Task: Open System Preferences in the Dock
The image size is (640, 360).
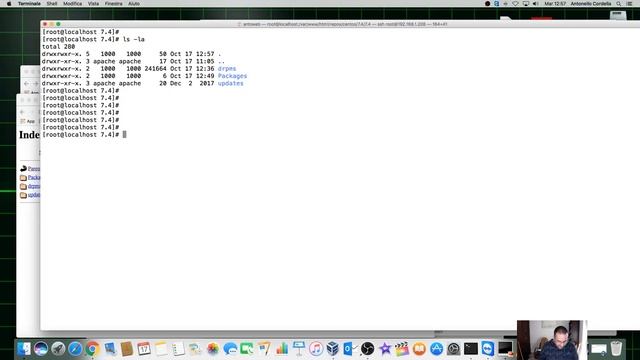Action: click(453, 349)
